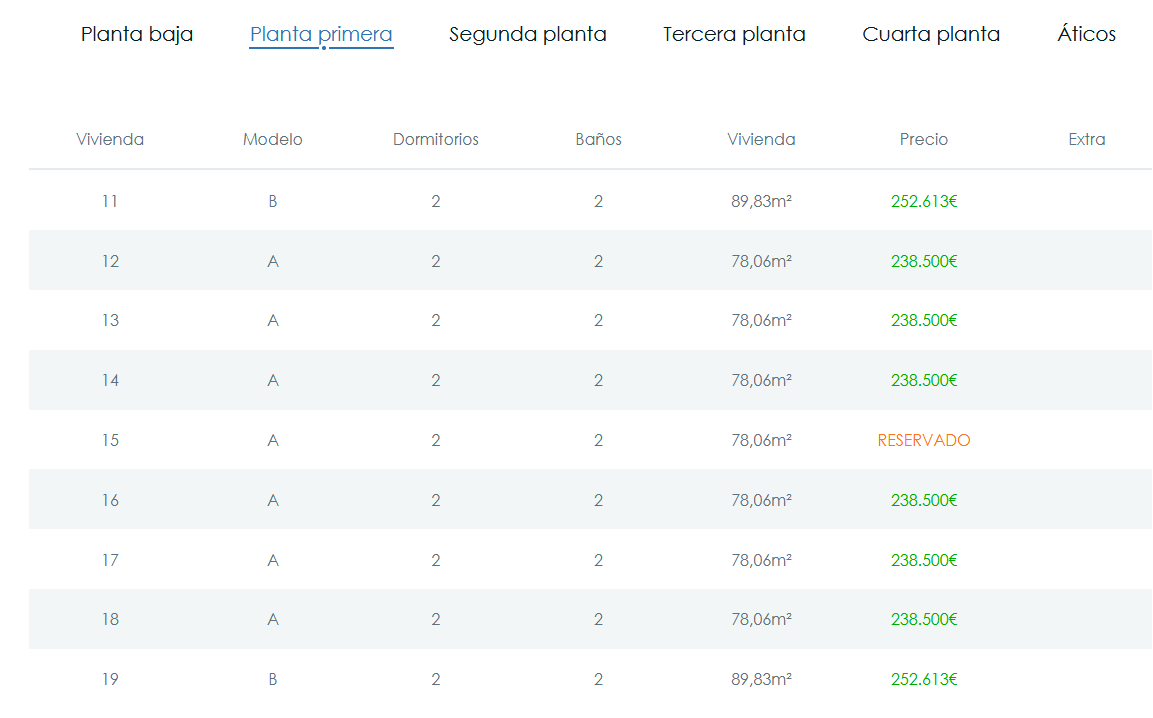Click the Modelo column header
Viewport: 1153px width, 718px height.
pos(273,139)
